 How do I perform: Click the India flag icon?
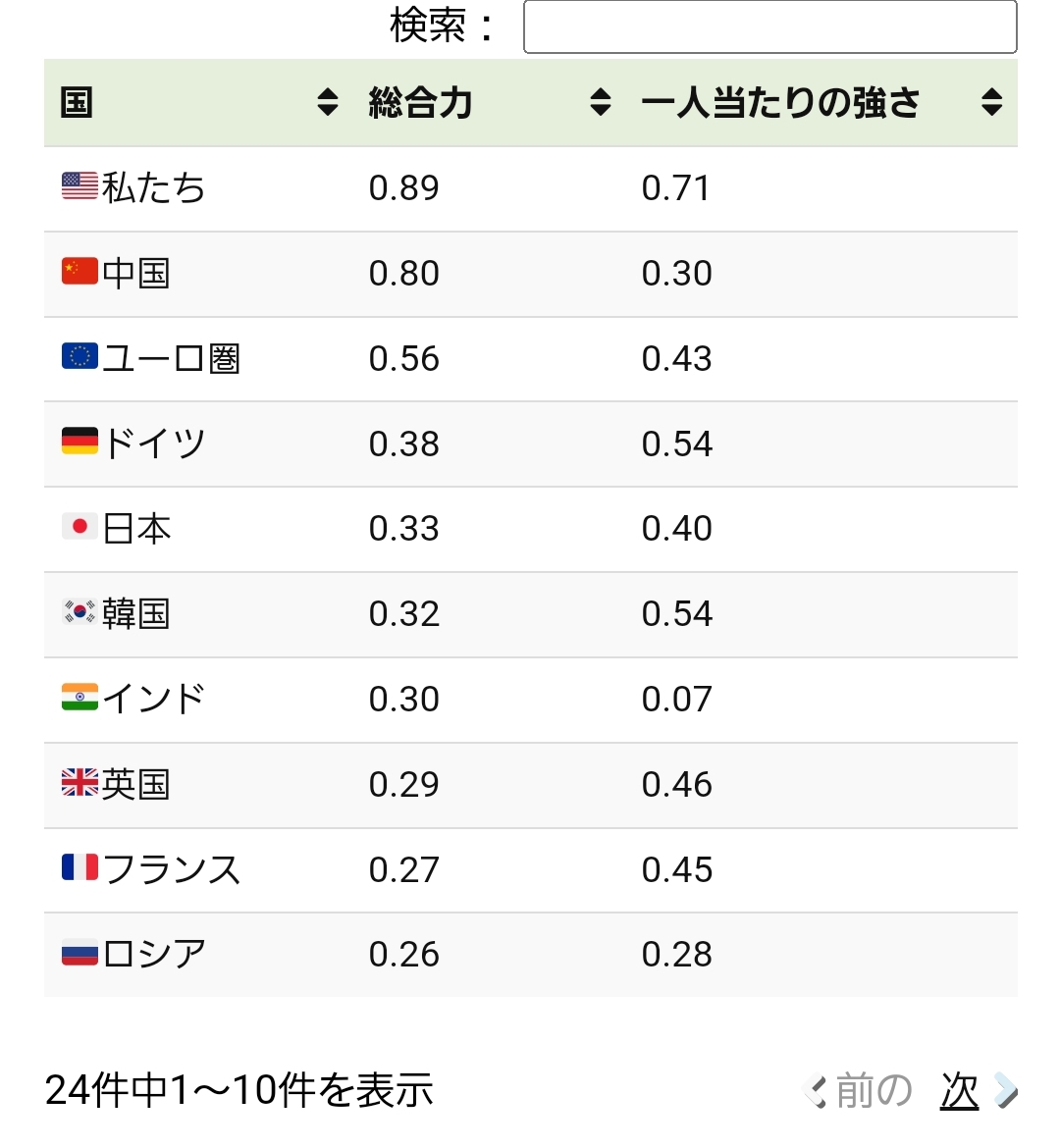click(79, 697)
